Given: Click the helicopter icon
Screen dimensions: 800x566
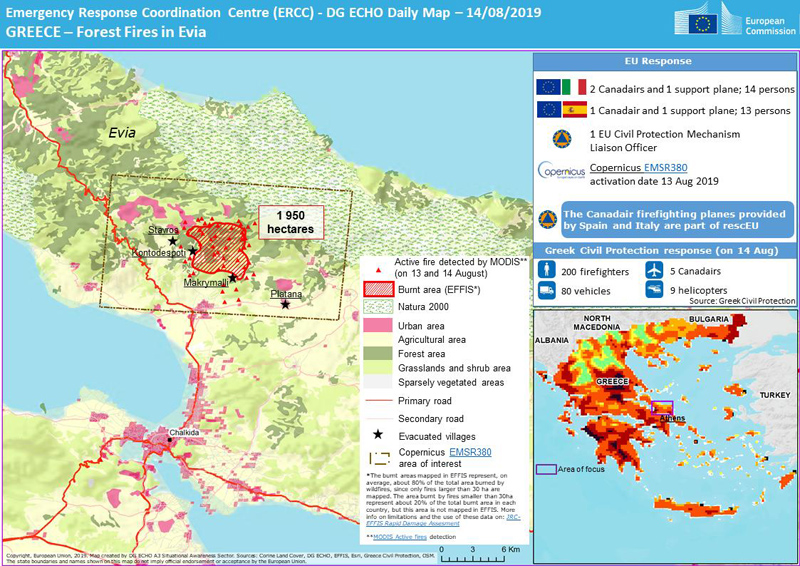Looking at the screenshot, I should [654, 290].
